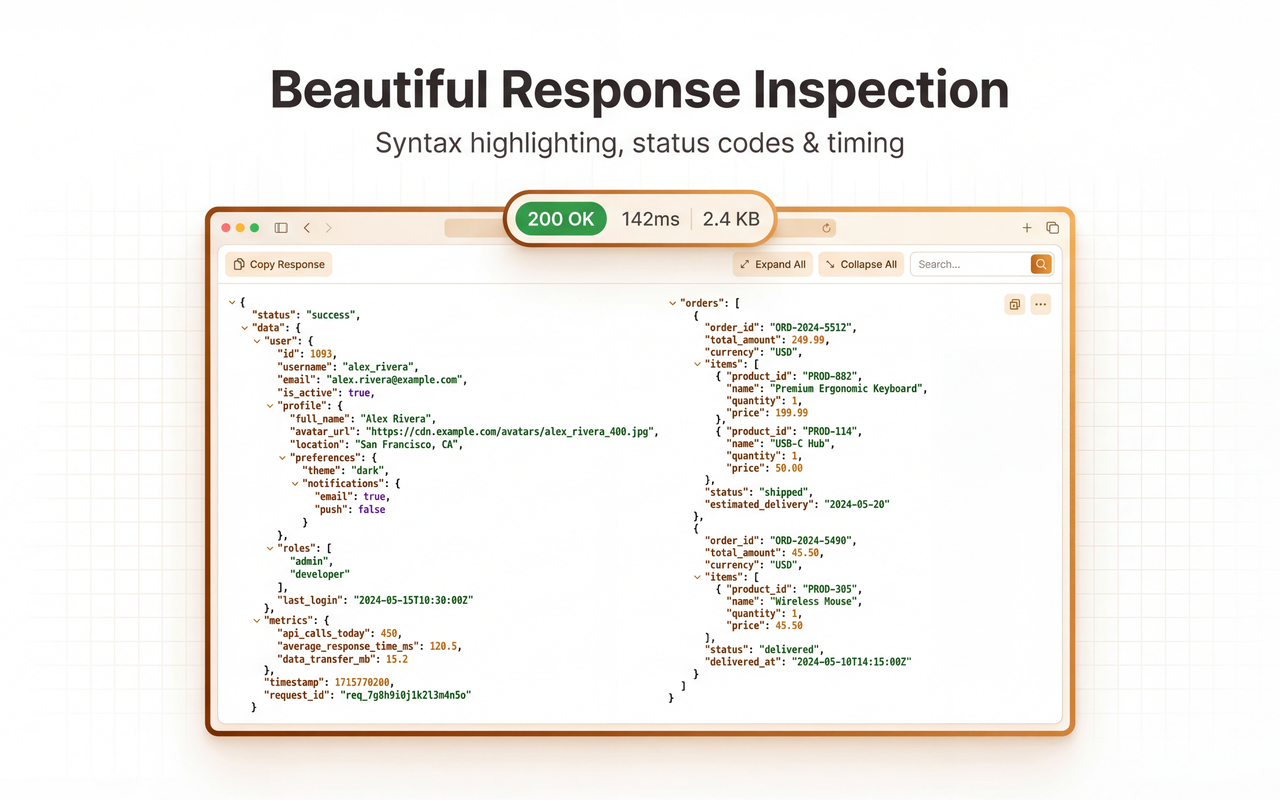Collapse the "orders" array
The width and height of the screenshot is (1280, 800).
pyautogui.click(x=673, y=302)
